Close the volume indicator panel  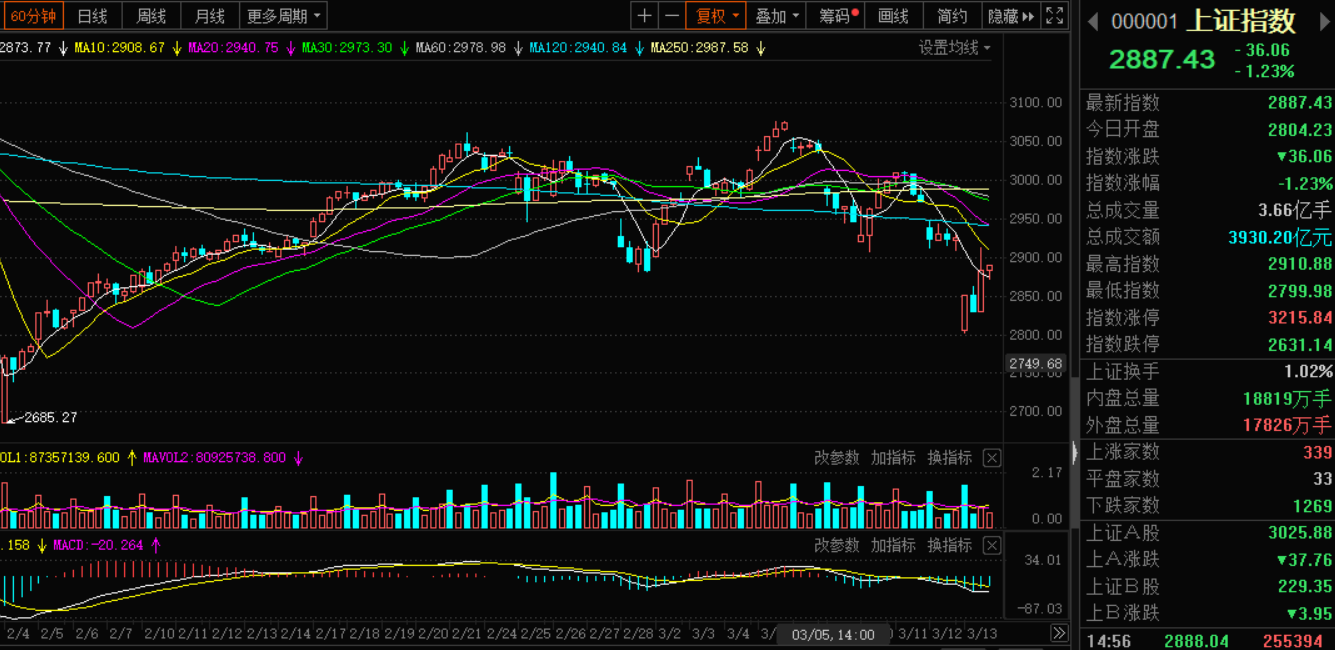click(991, 458)
